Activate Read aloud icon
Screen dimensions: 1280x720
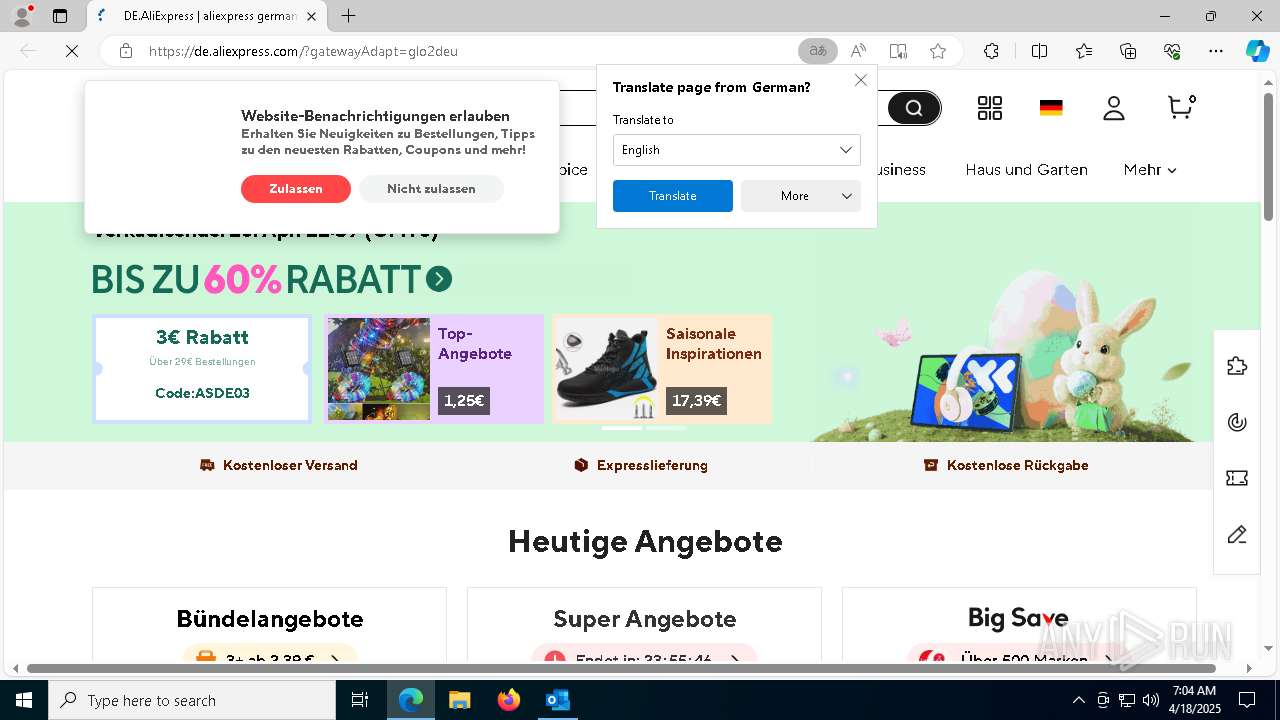(x=858, y=51)
